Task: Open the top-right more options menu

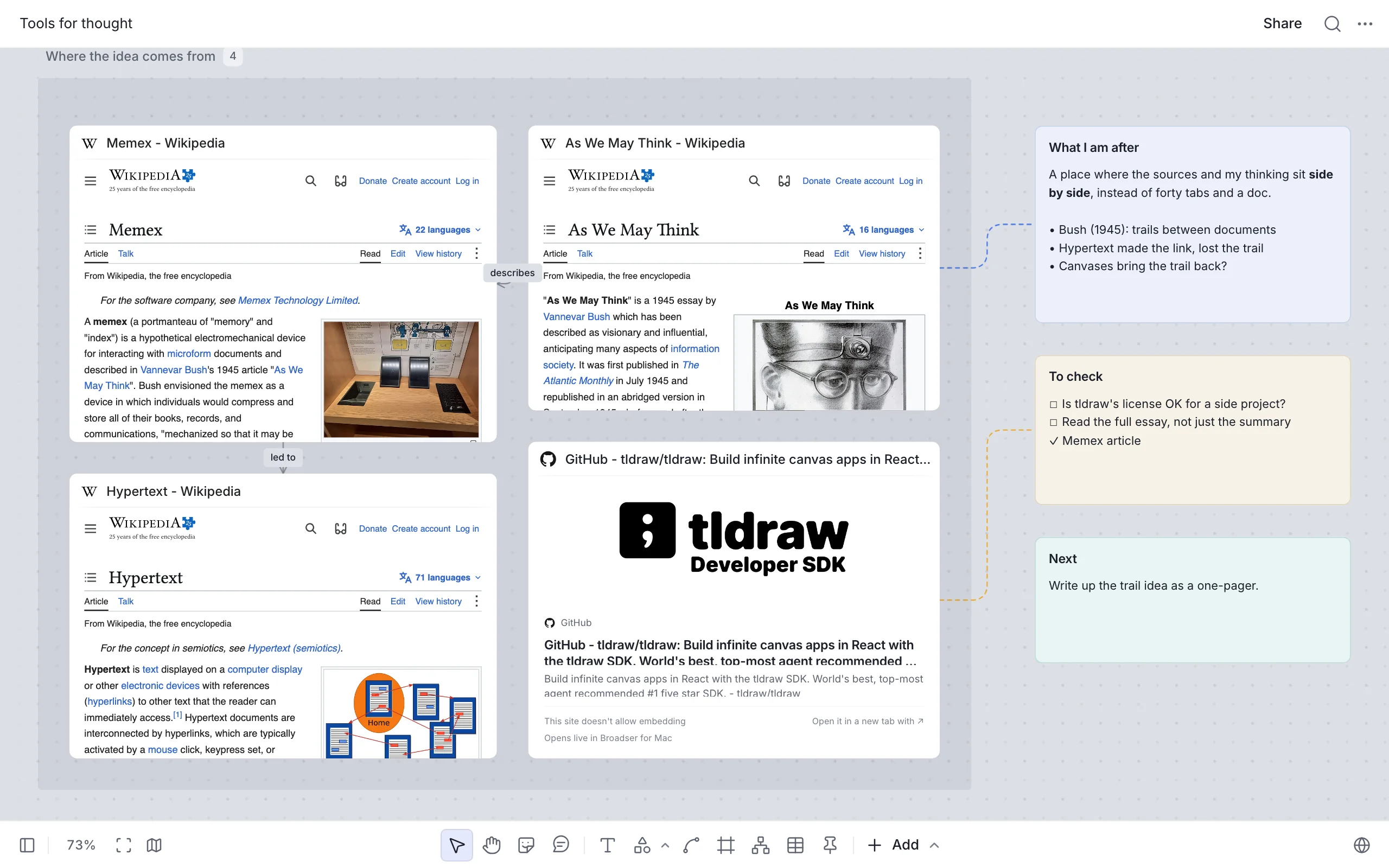Action: point(1365,23)
